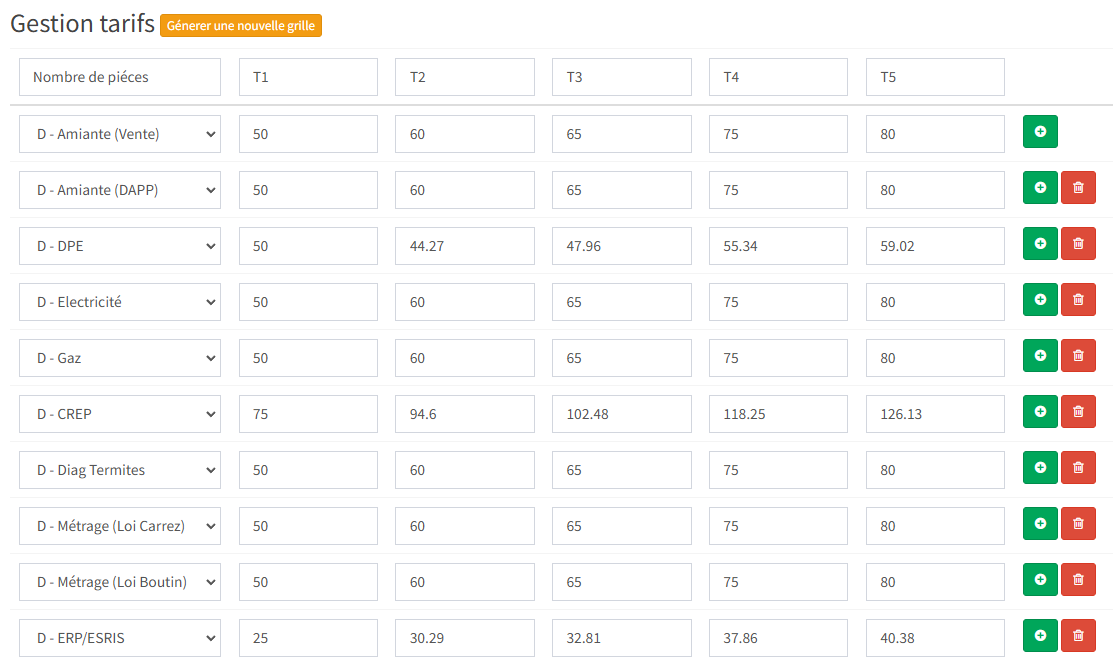This screenshot has width=1116, height=671.
Task: Click the T1 field in DPE row
Action: tap(308, 246)
